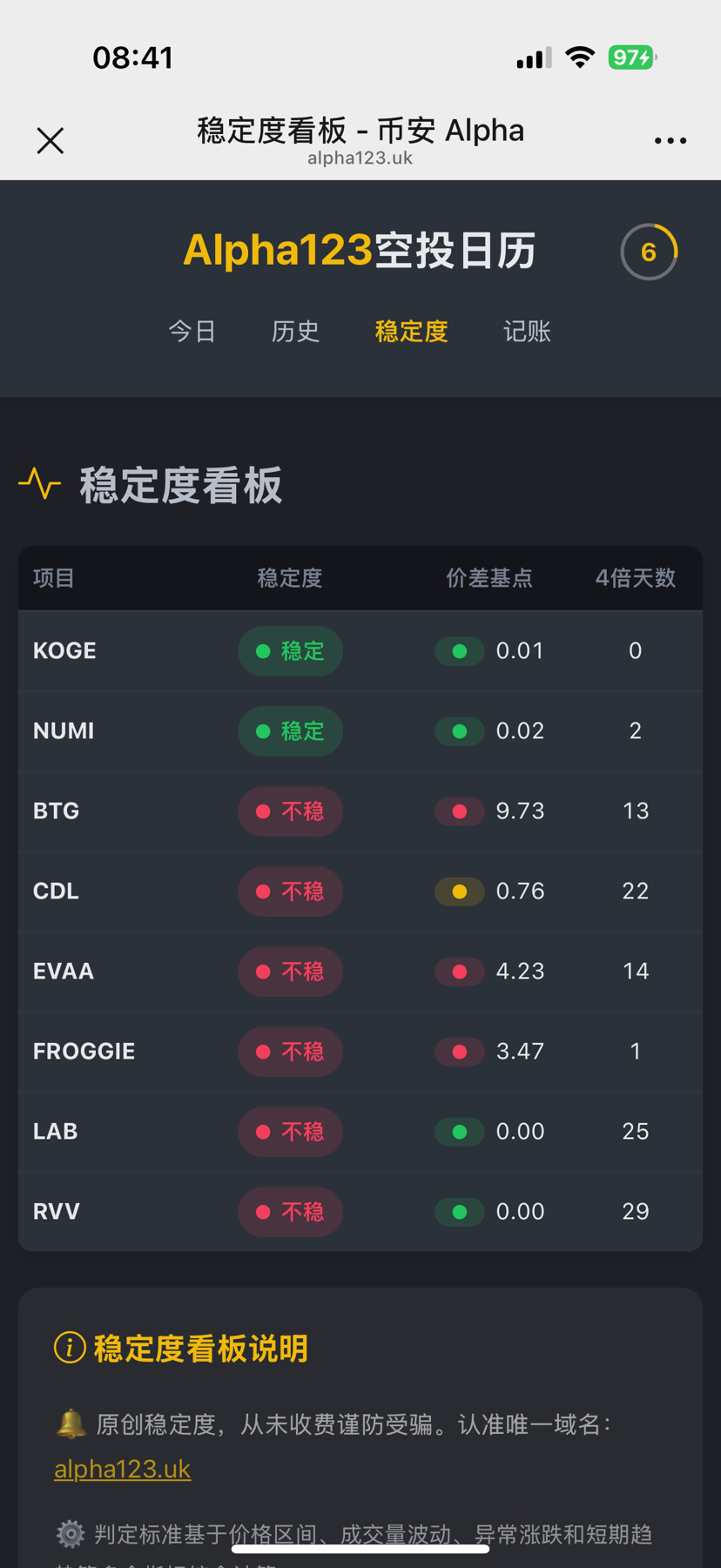The height and width of the screenshot is (1568, 721).
Task: Open the 记账 tab
Action: [x=527, y=332]
